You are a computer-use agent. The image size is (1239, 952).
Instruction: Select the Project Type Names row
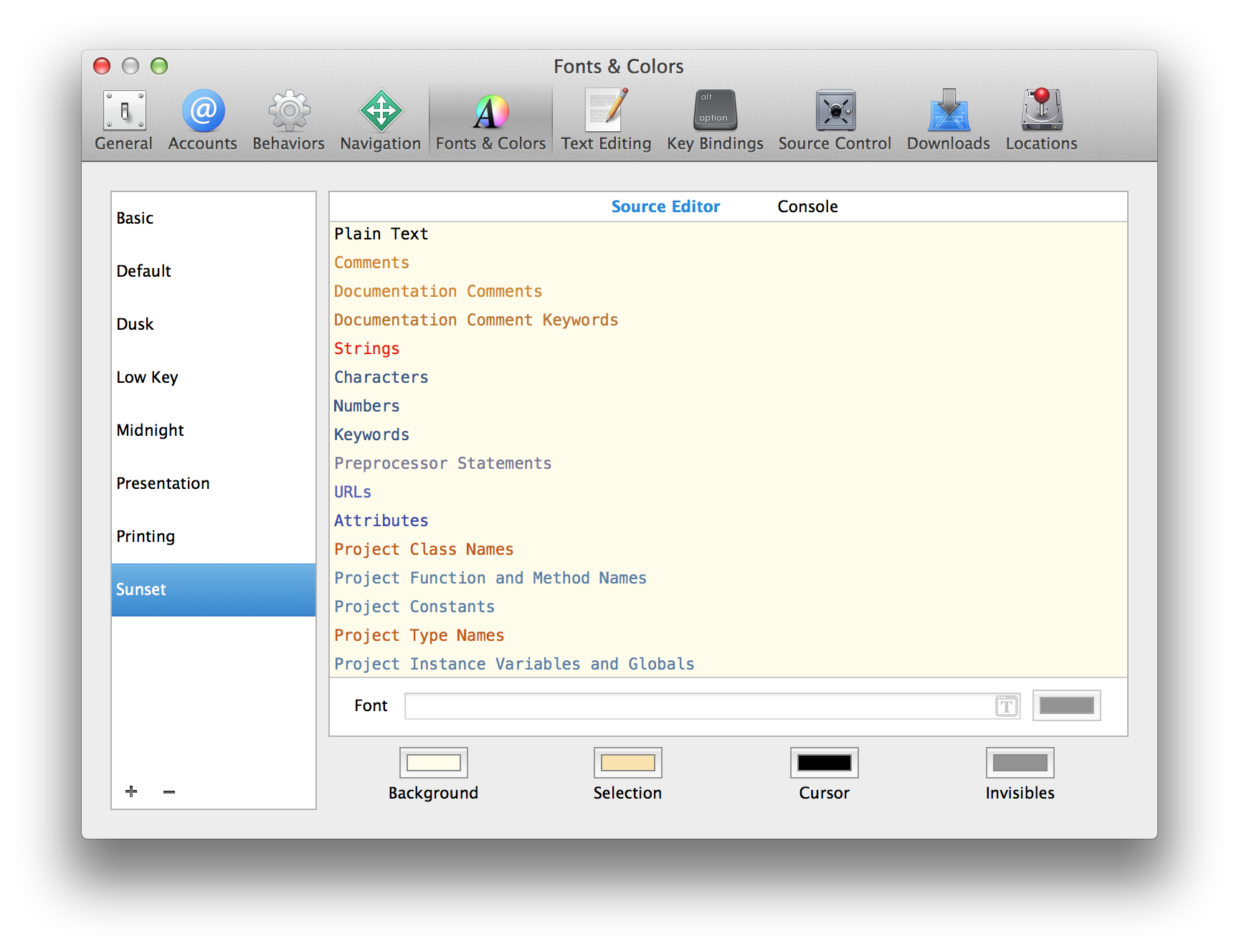[x=728, y=636]
